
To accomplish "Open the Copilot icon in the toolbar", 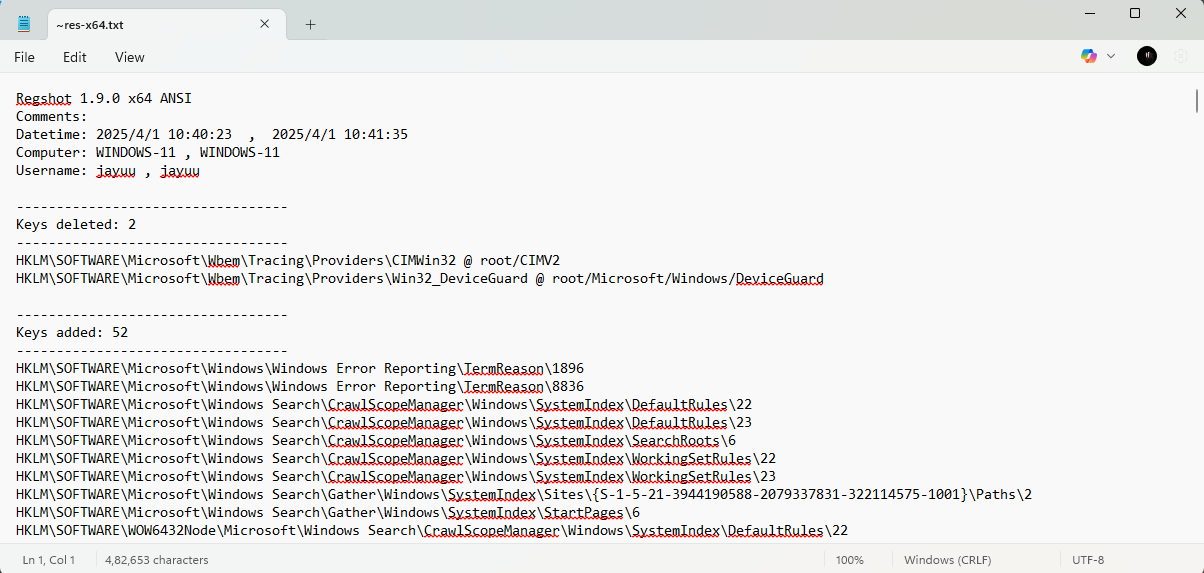I will coord(1089,56).
